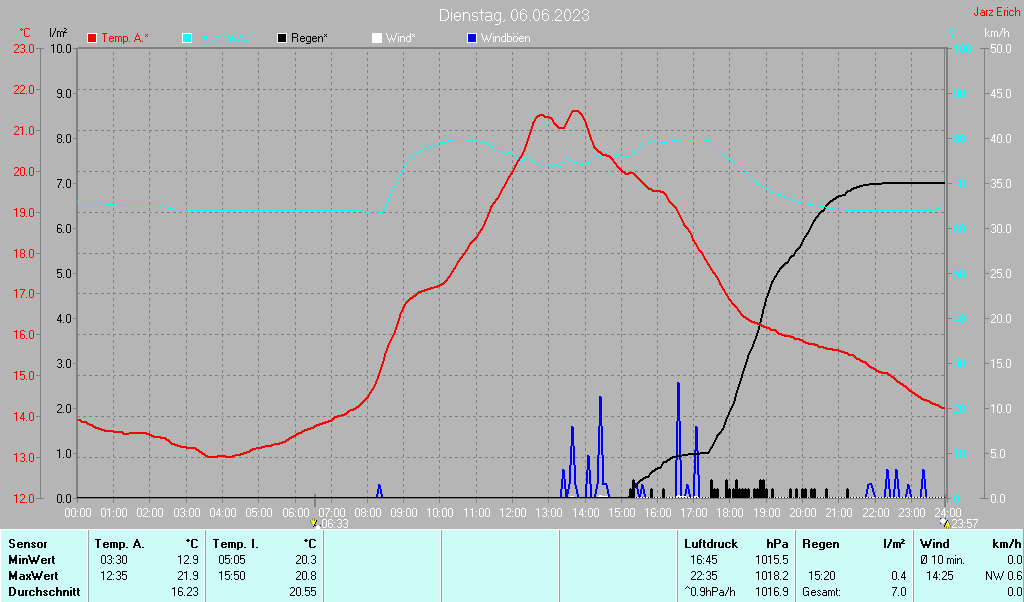
Task: Click the 'Regen' column header in table
Action: point(821,544)
